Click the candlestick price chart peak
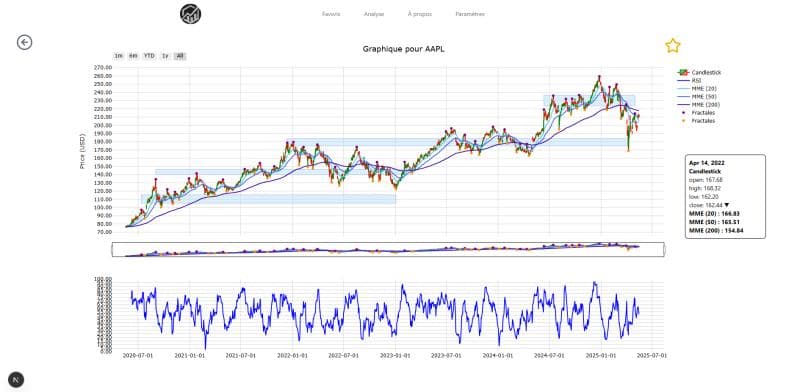 599,77
